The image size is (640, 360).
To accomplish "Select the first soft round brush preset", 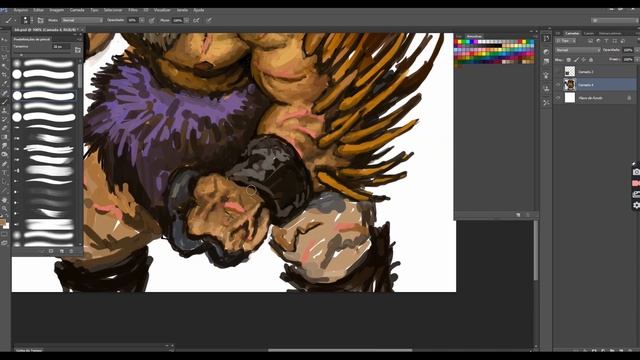I will click(44, 63).
